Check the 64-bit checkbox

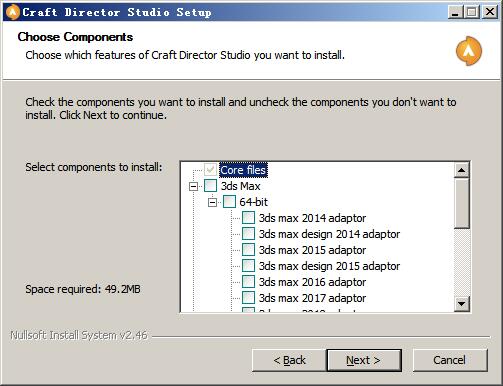[x=229, y=202]
